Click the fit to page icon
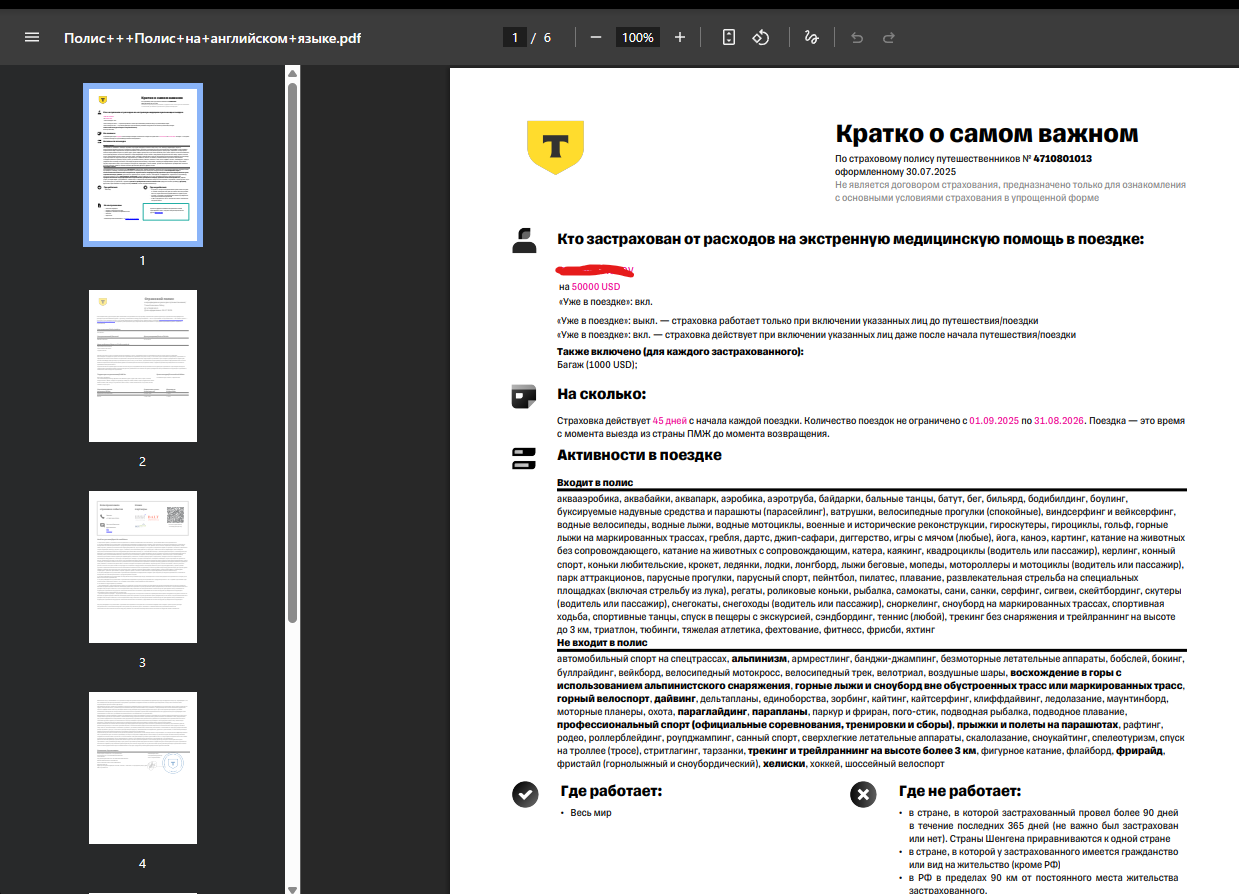This screenshot has width=1239, height=894. tap(729, 37)
